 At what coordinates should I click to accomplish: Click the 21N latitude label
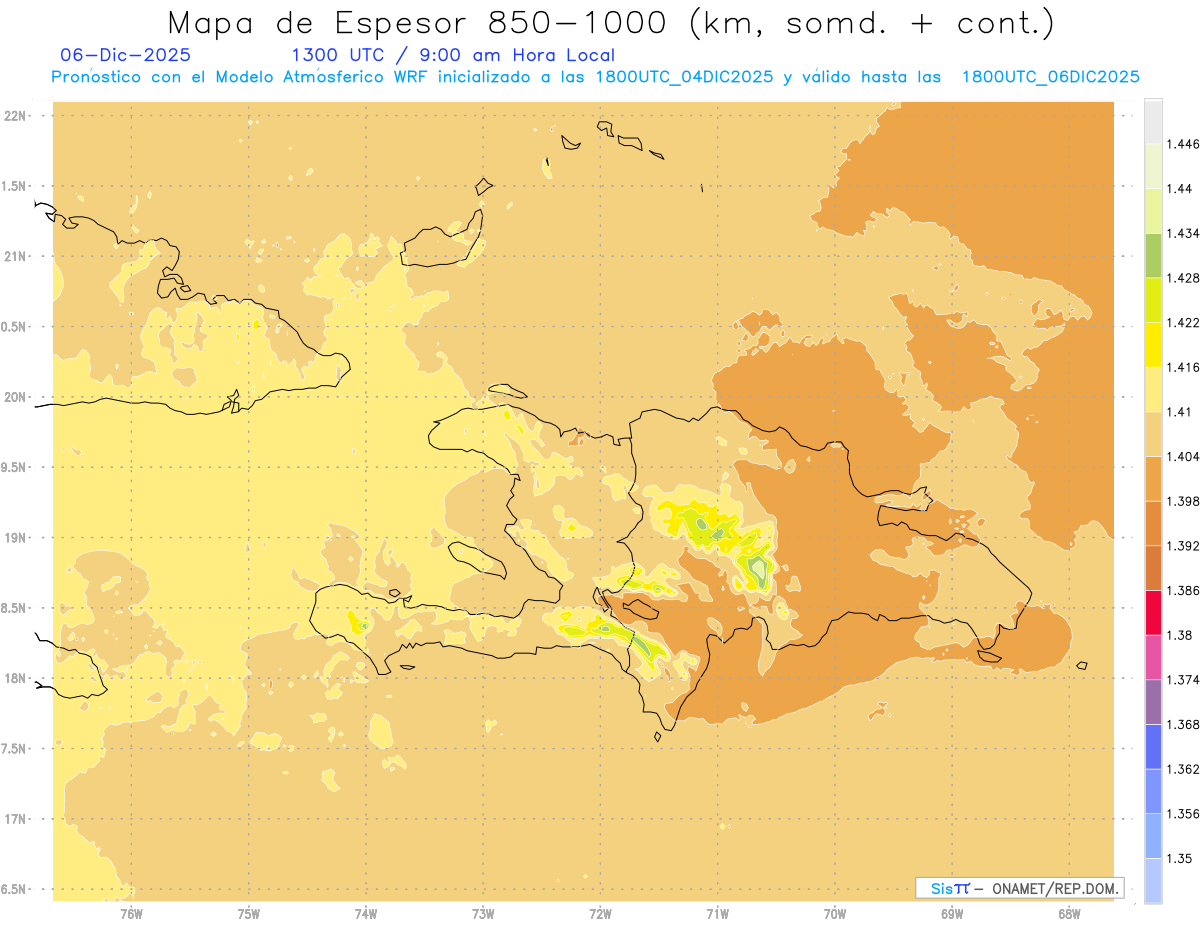click(15, 257)
